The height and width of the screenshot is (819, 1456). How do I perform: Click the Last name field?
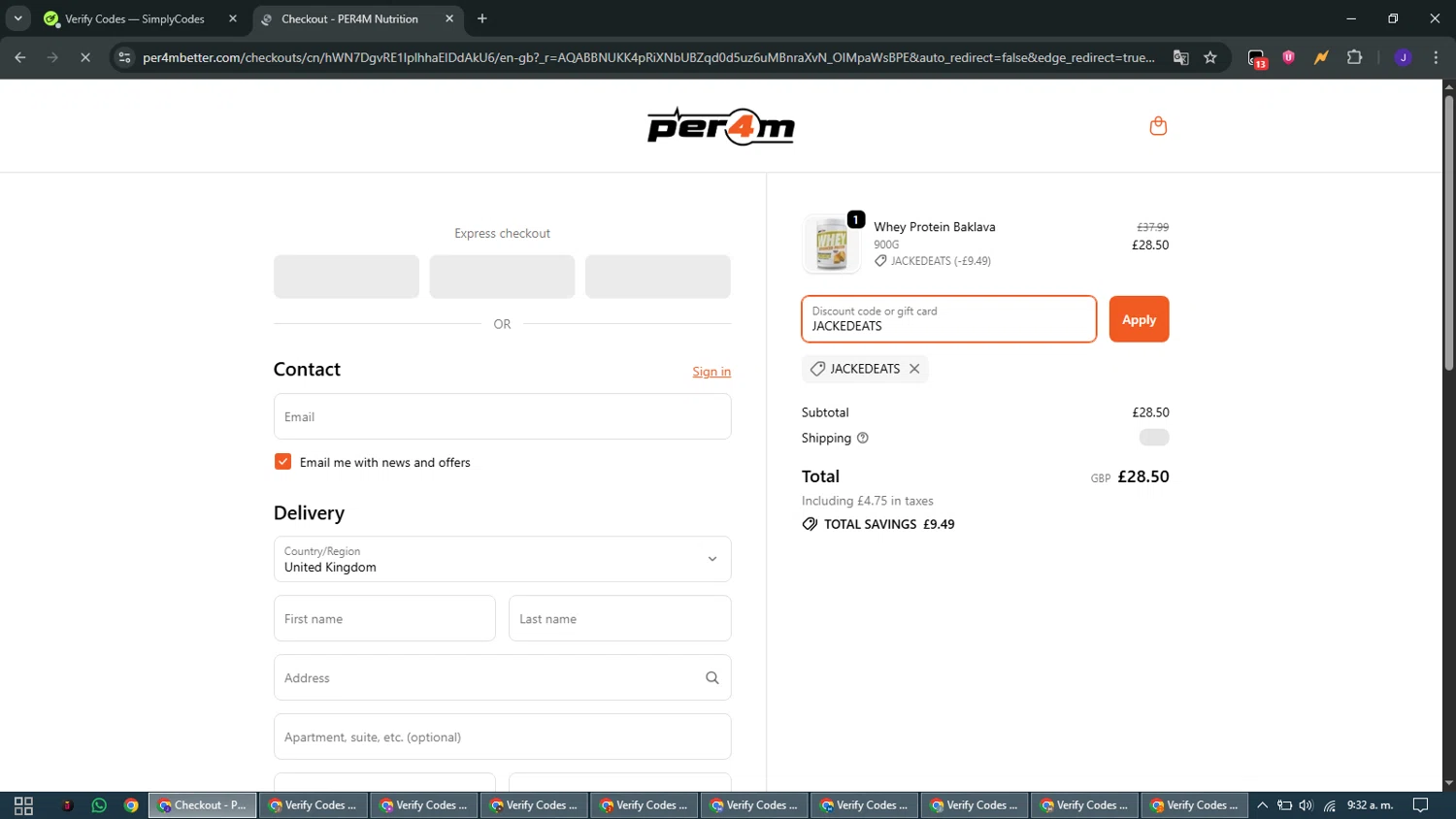(x=619, y=619)
